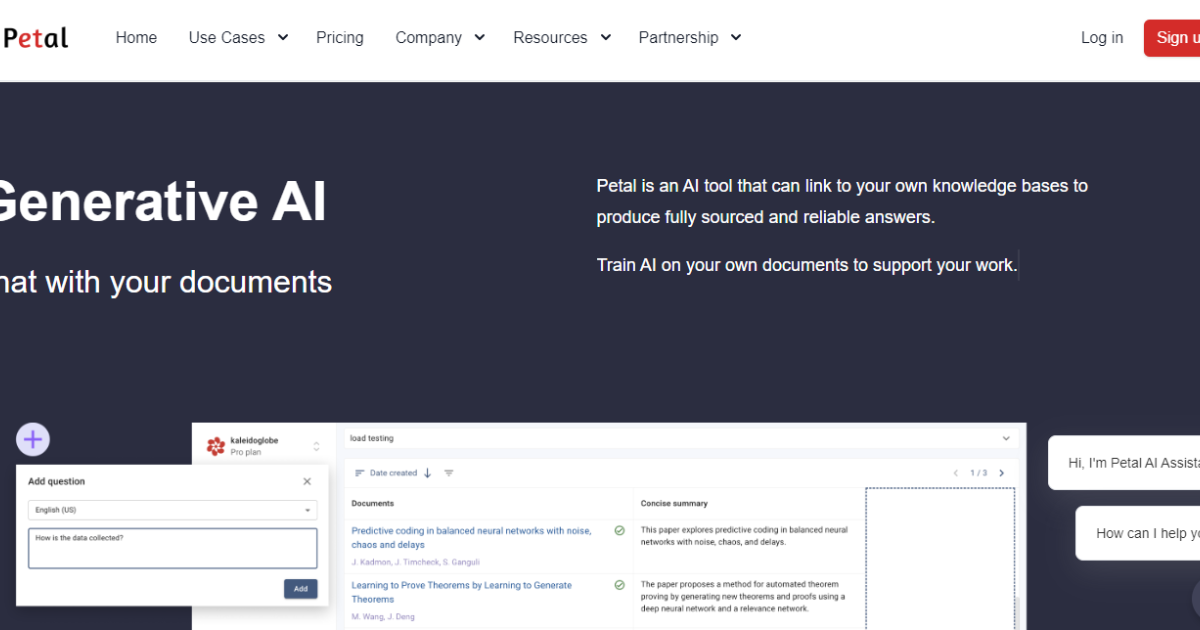Click the How can I help you bubble
Viewport: 1200px width, 630px height.
click(x=1138, y=533)
